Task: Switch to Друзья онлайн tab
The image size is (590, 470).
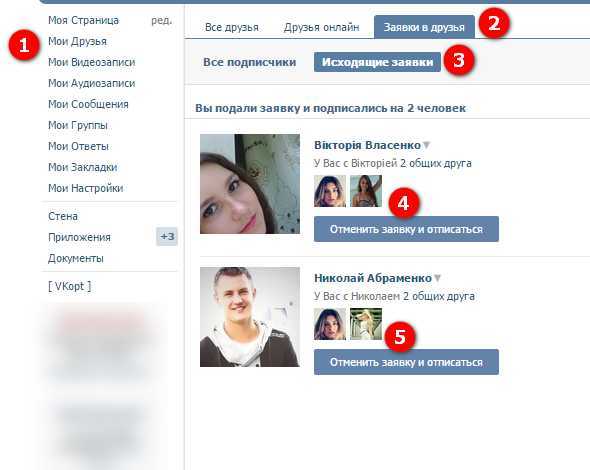Action: (x=321, y=27)
